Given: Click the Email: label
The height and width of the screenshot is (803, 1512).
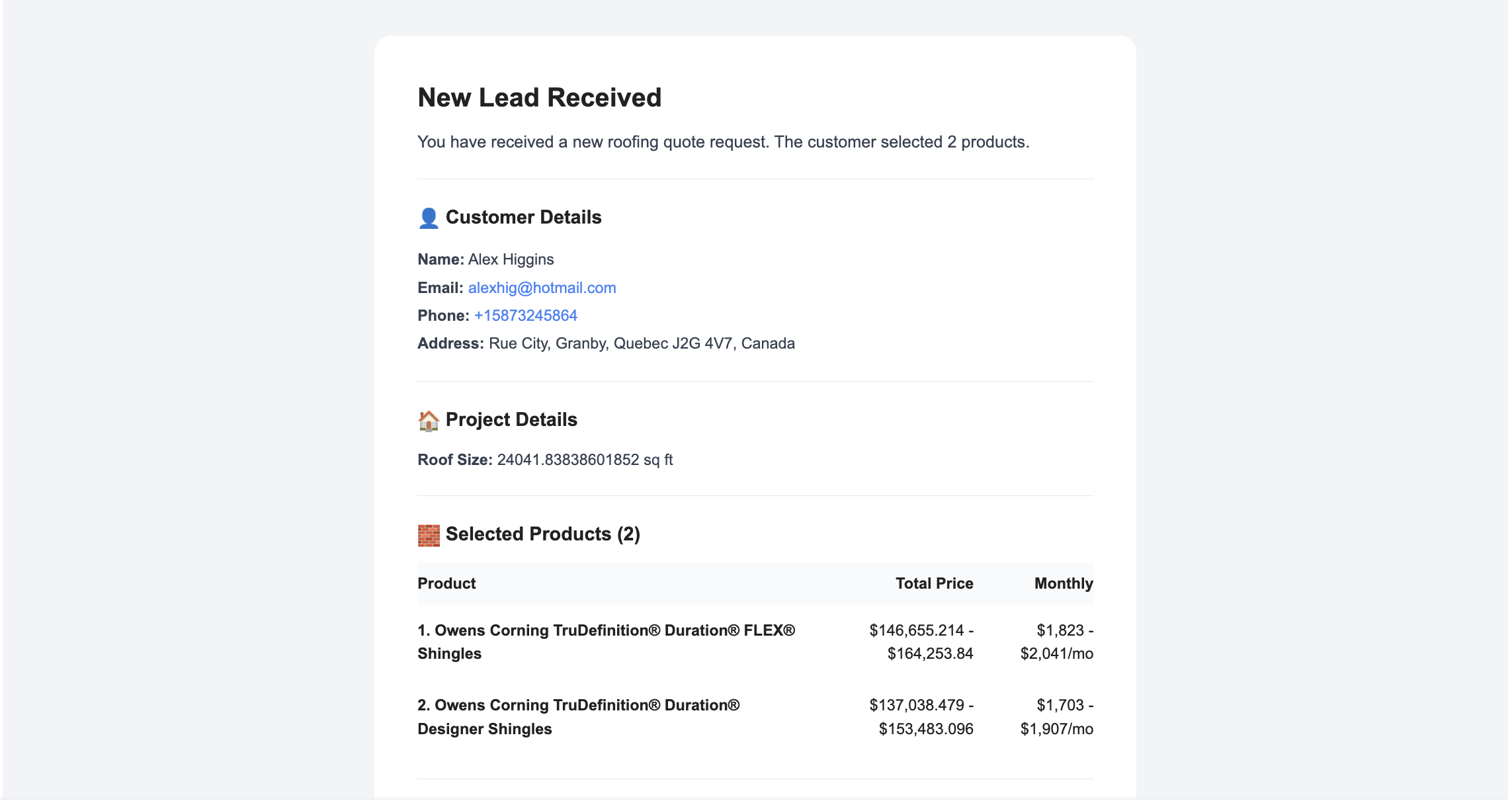Looking at the screenshot, I should [x=440, y=288].
